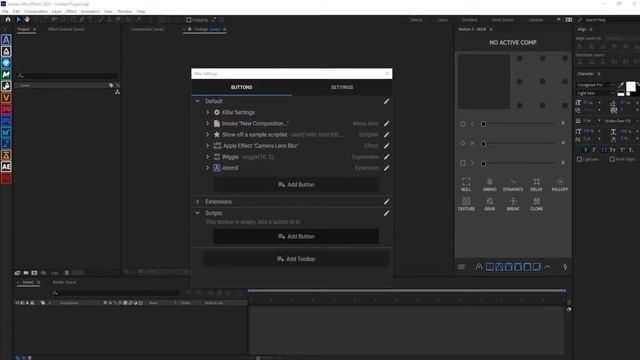
Task: Select the Hand tool
Action: coord(27,19)
